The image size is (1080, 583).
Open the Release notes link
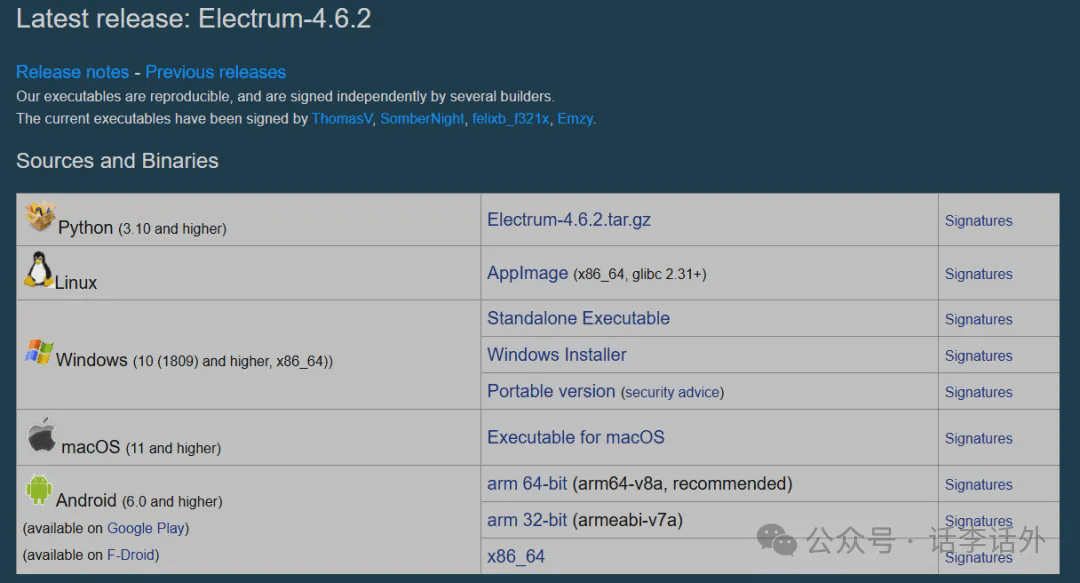pyautogui.click(x=72, y=72)
